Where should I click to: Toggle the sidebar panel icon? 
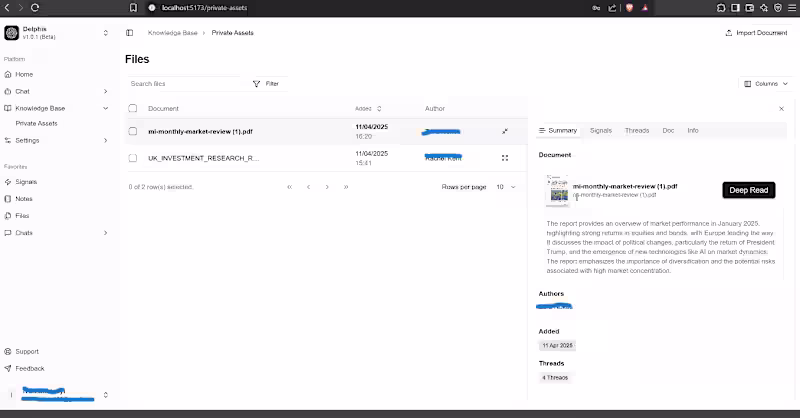tap(130, 33)
